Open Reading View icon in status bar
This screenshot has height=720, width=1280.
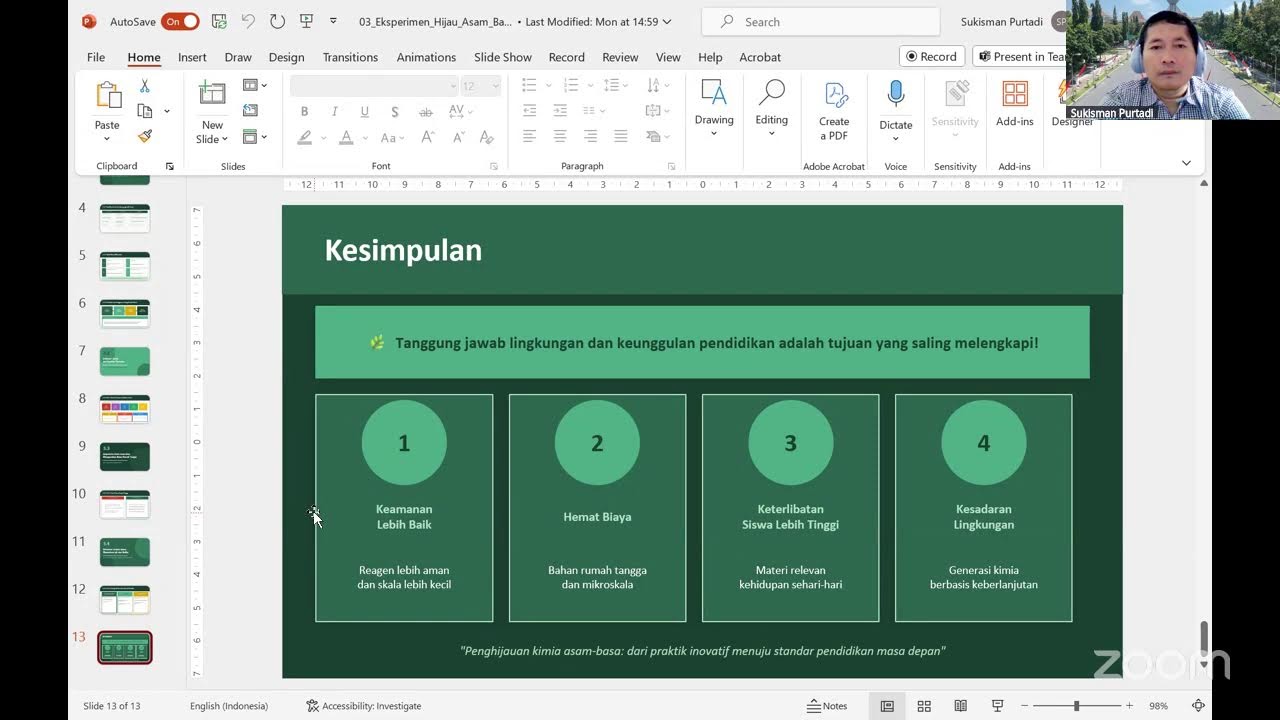[961, 706]
